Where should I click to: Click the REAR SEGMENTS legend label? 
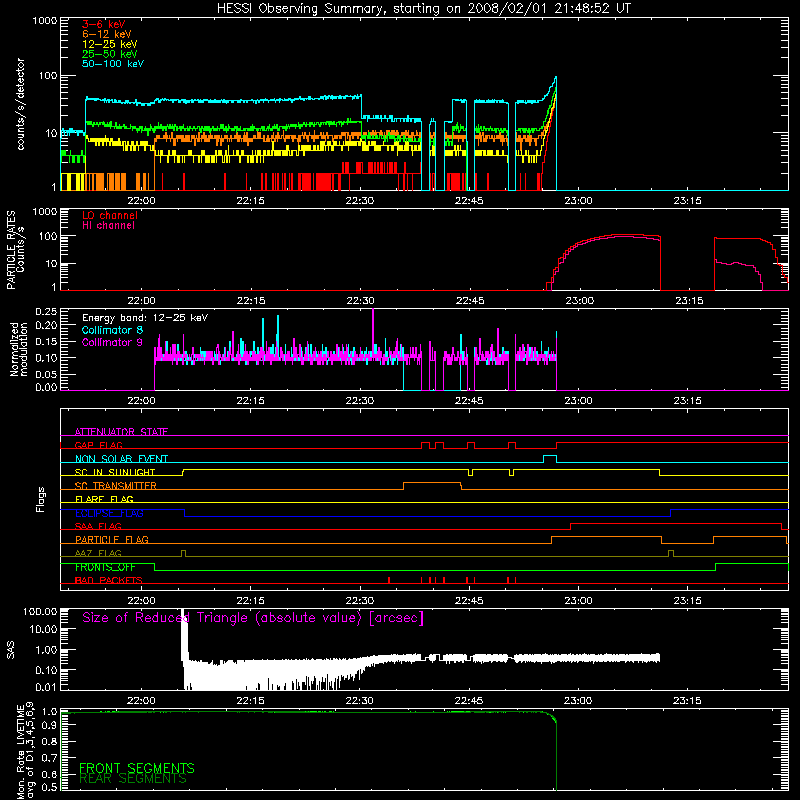coord(133,779)
